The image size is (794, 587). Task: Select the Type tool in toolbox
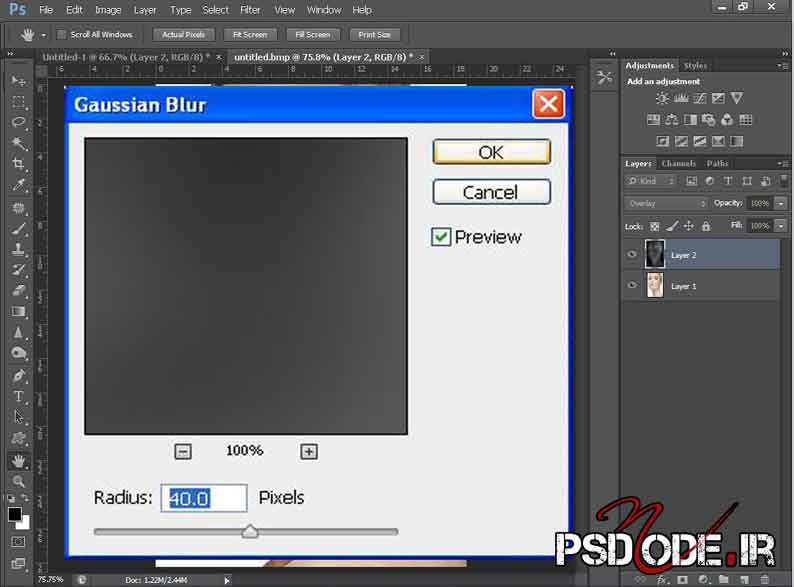pos(19,397)
